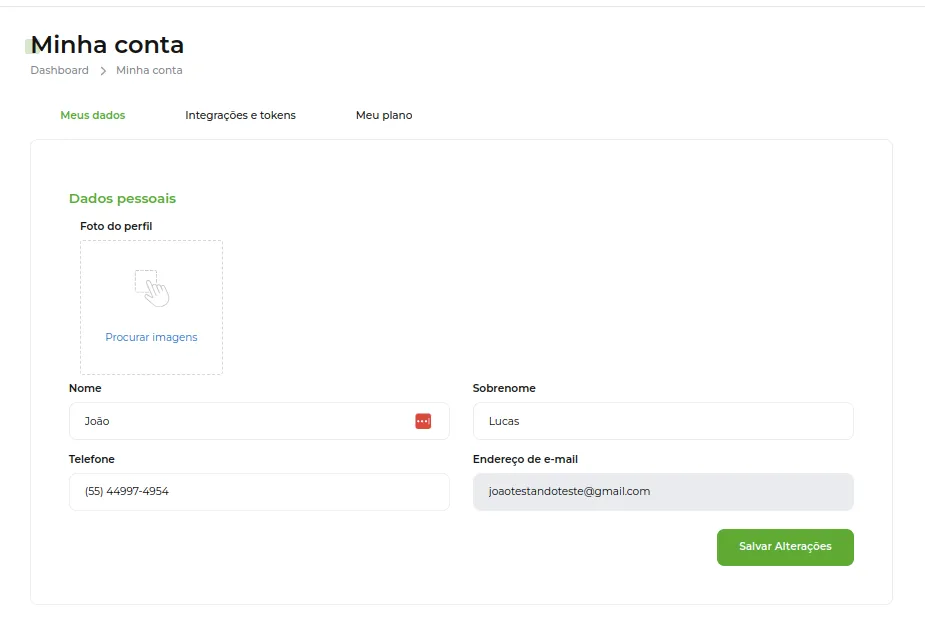Click the Foto do perfil label
Image resolution: width=925 pixels, height=619 pixels.
point(116,226)
